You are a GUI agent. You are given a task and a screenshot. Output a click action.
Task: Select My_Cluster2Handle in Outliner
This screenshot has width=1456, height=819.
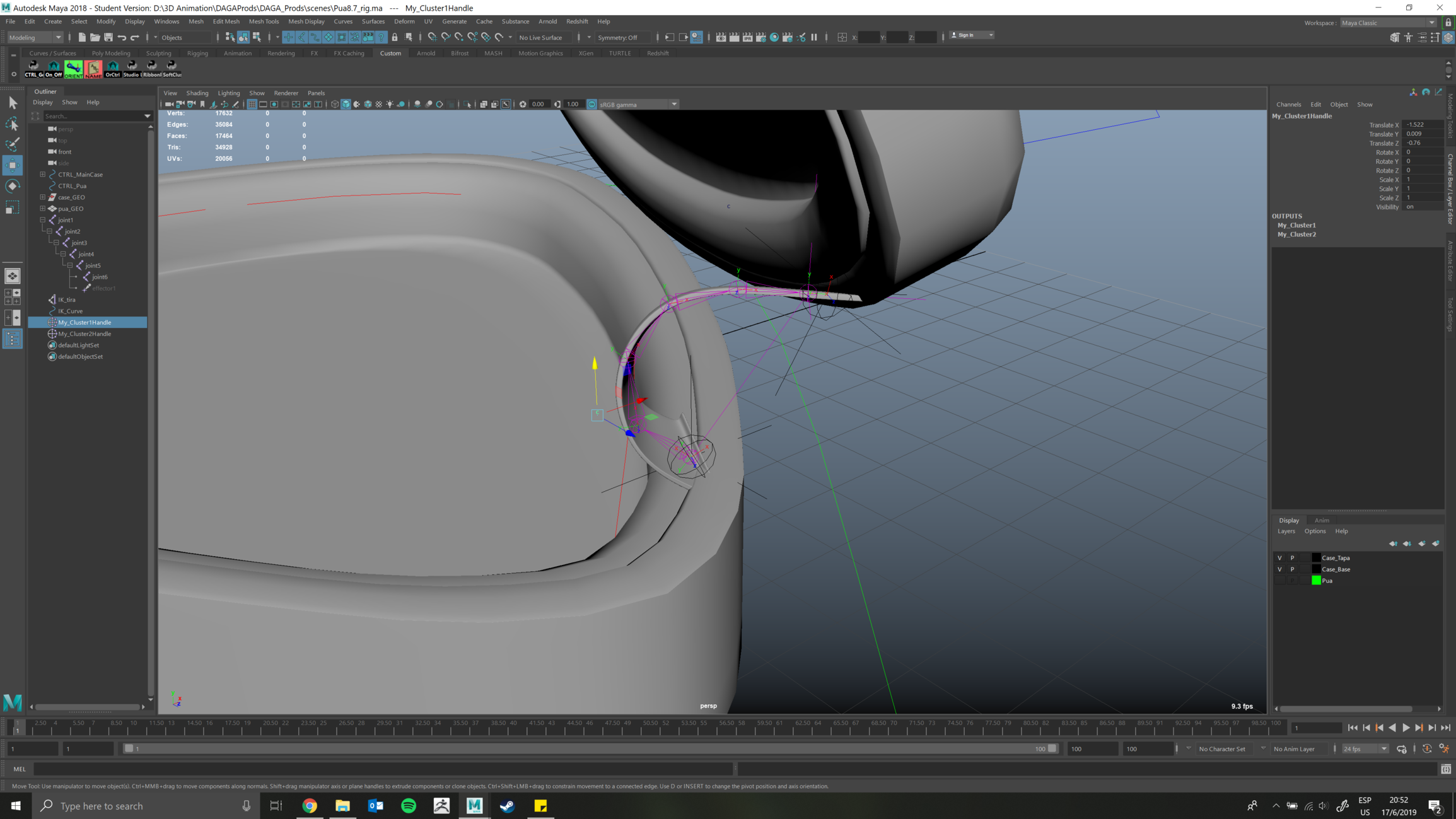click(84, 334)
